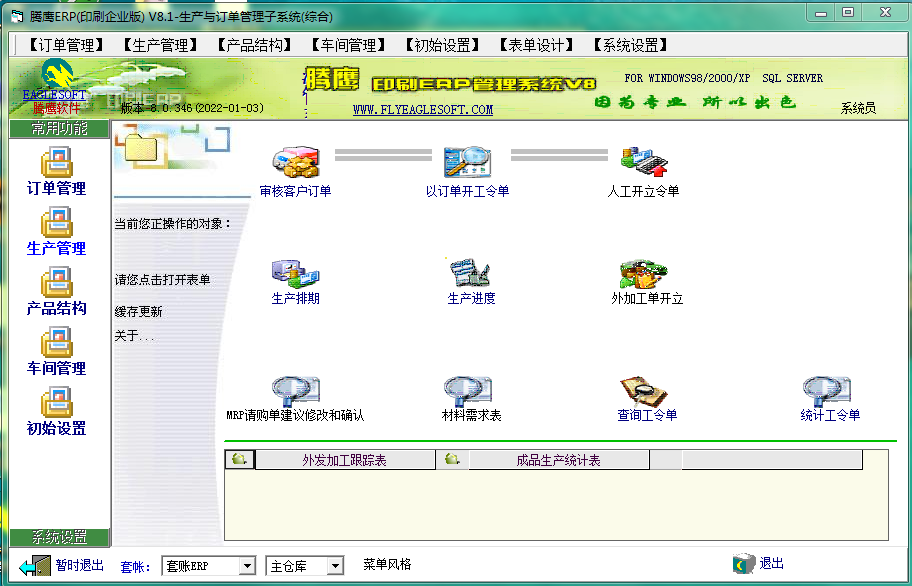This screenshot has height=586, width=912.
Task: Click the 系统员 user label
Action: (x=858, y=108)
